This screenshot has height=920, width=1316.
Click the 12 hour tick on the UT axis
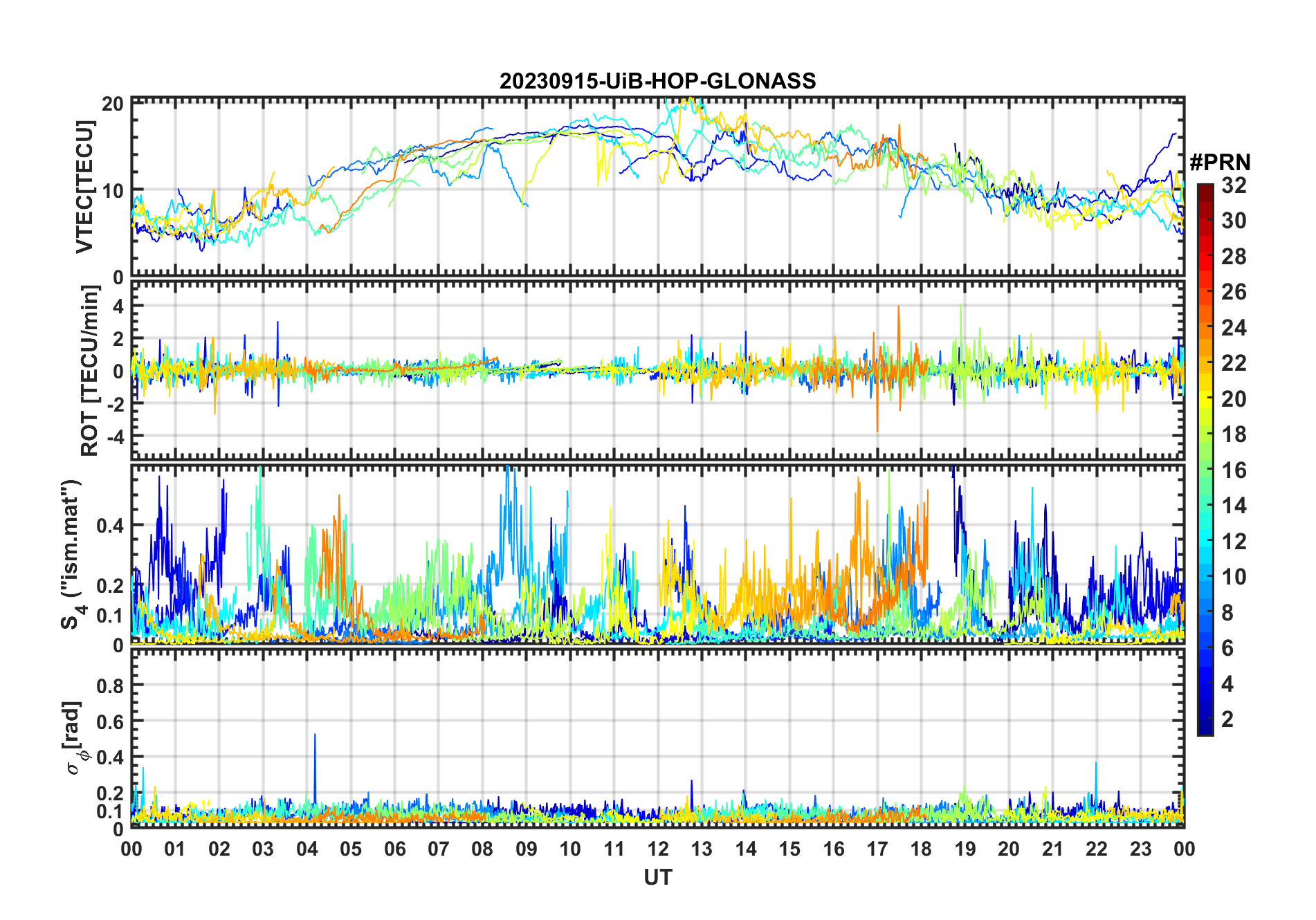pyautogui.click(x=657, y=849)
